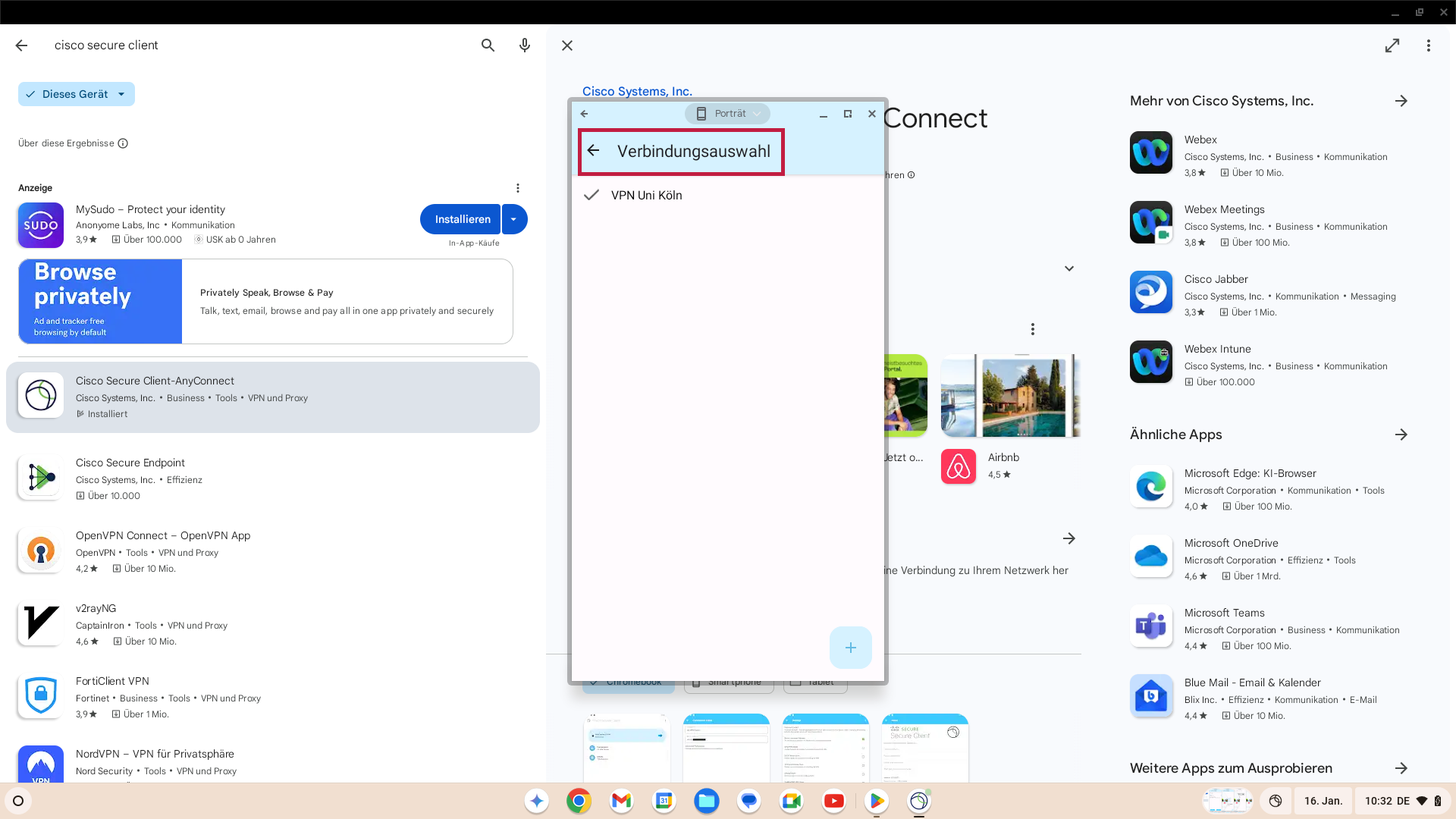
Task: Open Google Meet from the shelf
Action: [x=791, y=801]
